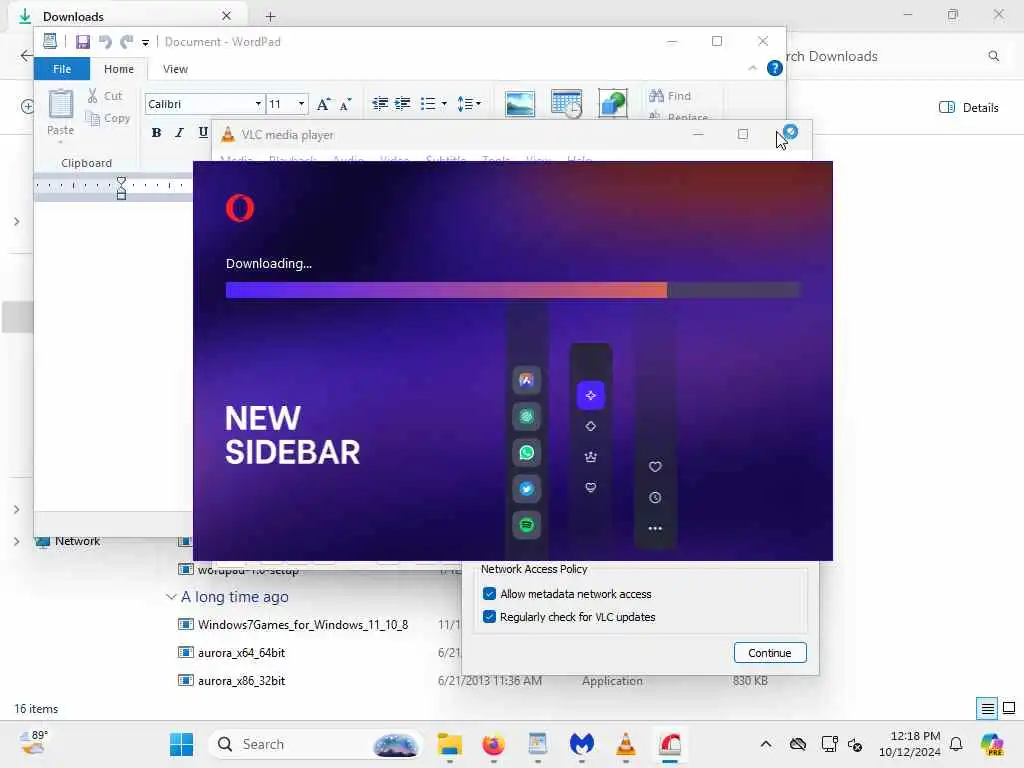Toggle Allow metadata network access checkbox

[x=489, y=594]
